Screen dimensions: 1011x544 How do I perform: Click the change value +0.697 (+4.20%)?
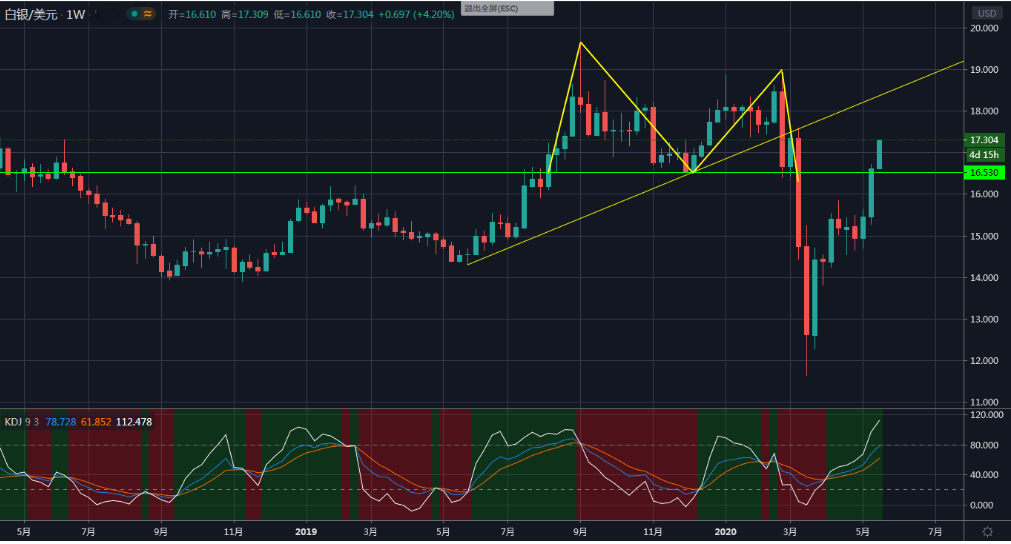pos(416,14)
